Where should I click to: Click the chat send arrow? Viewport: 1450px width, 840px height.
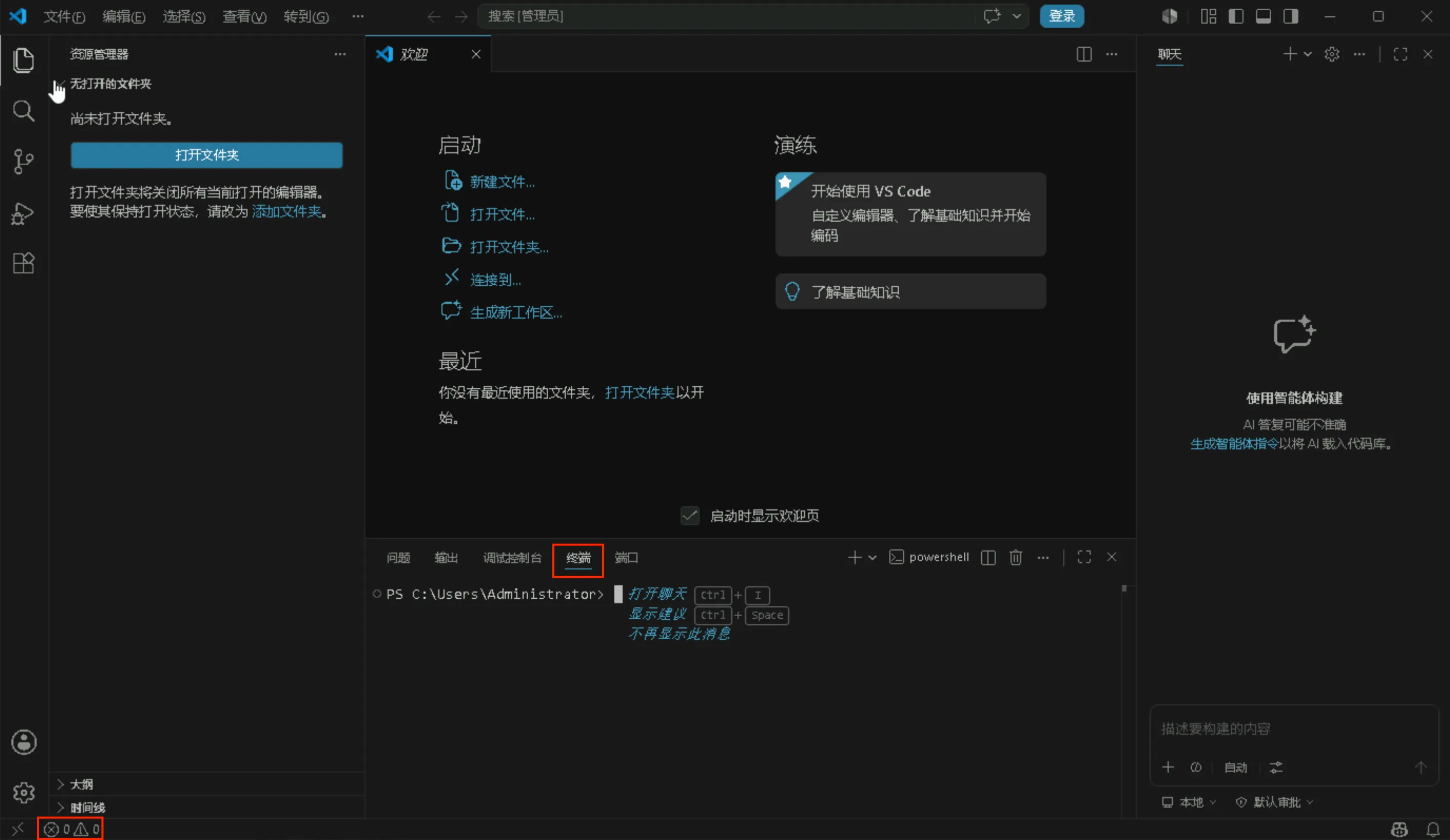click(x=1421, y=767)
